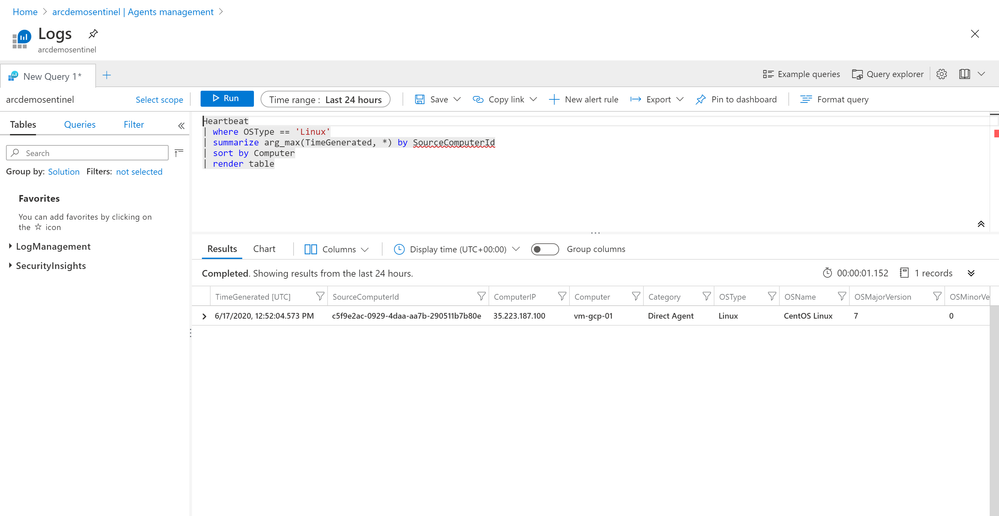Open Example queries

click(801, 75)
